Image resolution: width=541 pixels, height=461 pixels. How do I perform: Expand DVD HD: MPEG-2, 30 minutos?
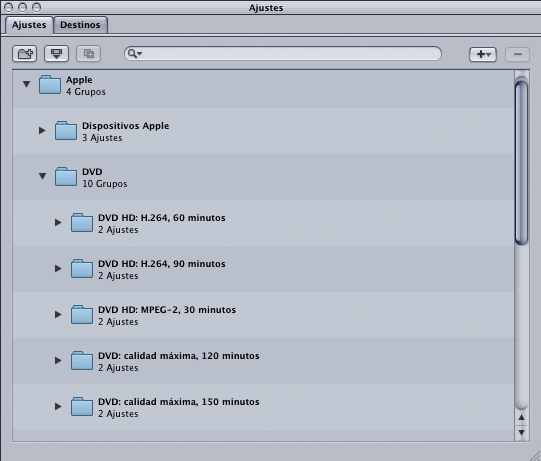pos(58,314)
